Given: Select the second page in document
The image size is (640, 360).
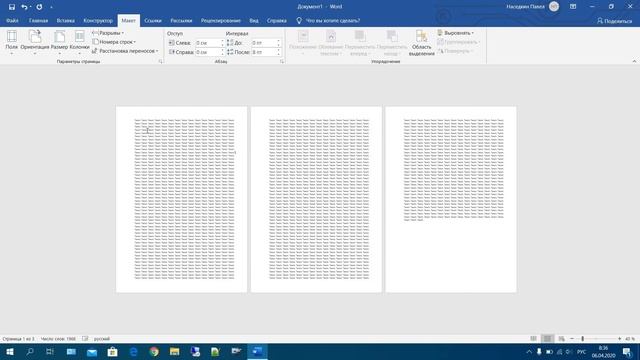Looking at the screenshot, I should 316,199.
